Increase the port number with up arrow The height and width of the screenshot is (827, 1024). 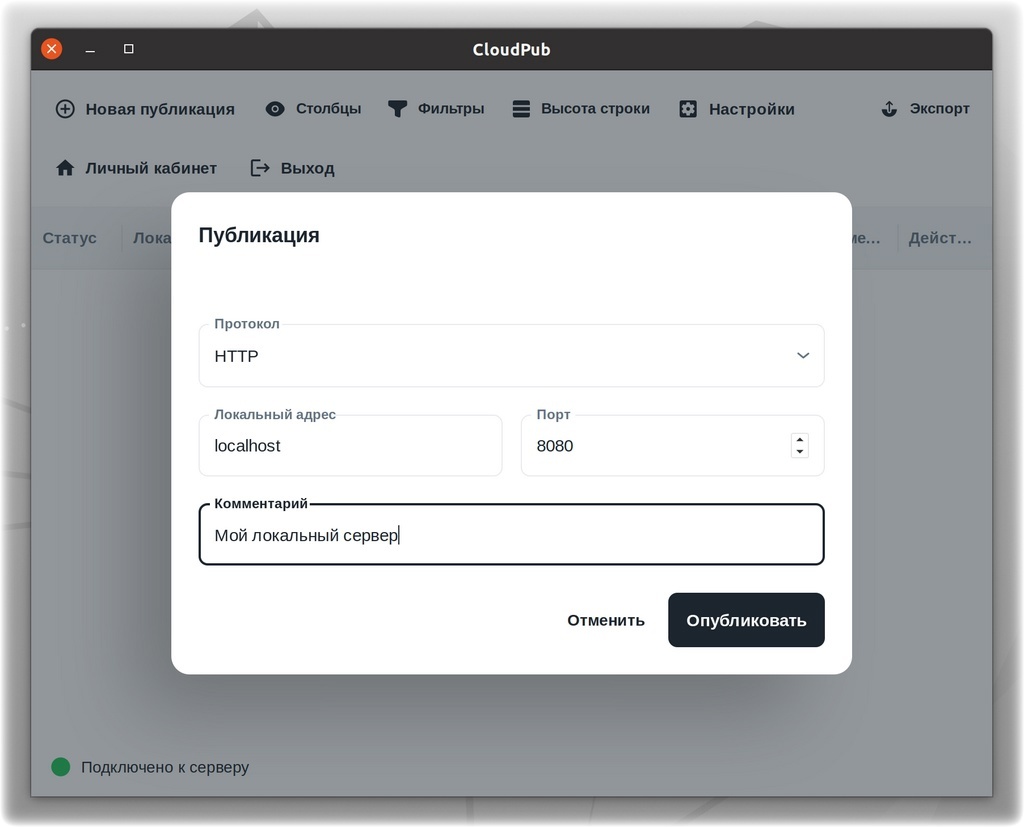(799, 440)
